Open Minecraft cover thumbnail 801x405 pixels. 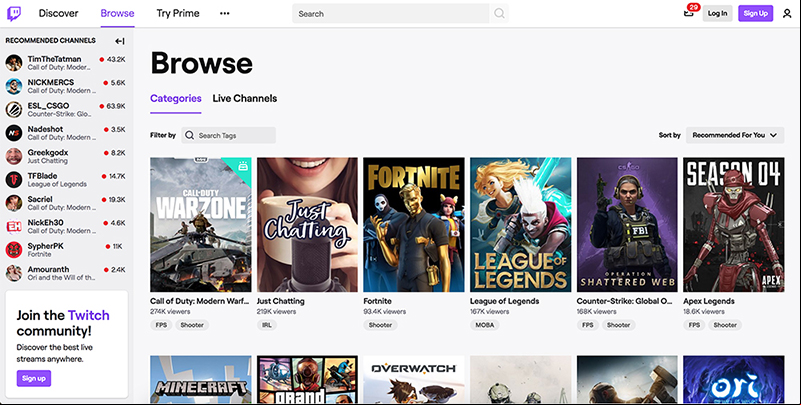click(201, 379)
